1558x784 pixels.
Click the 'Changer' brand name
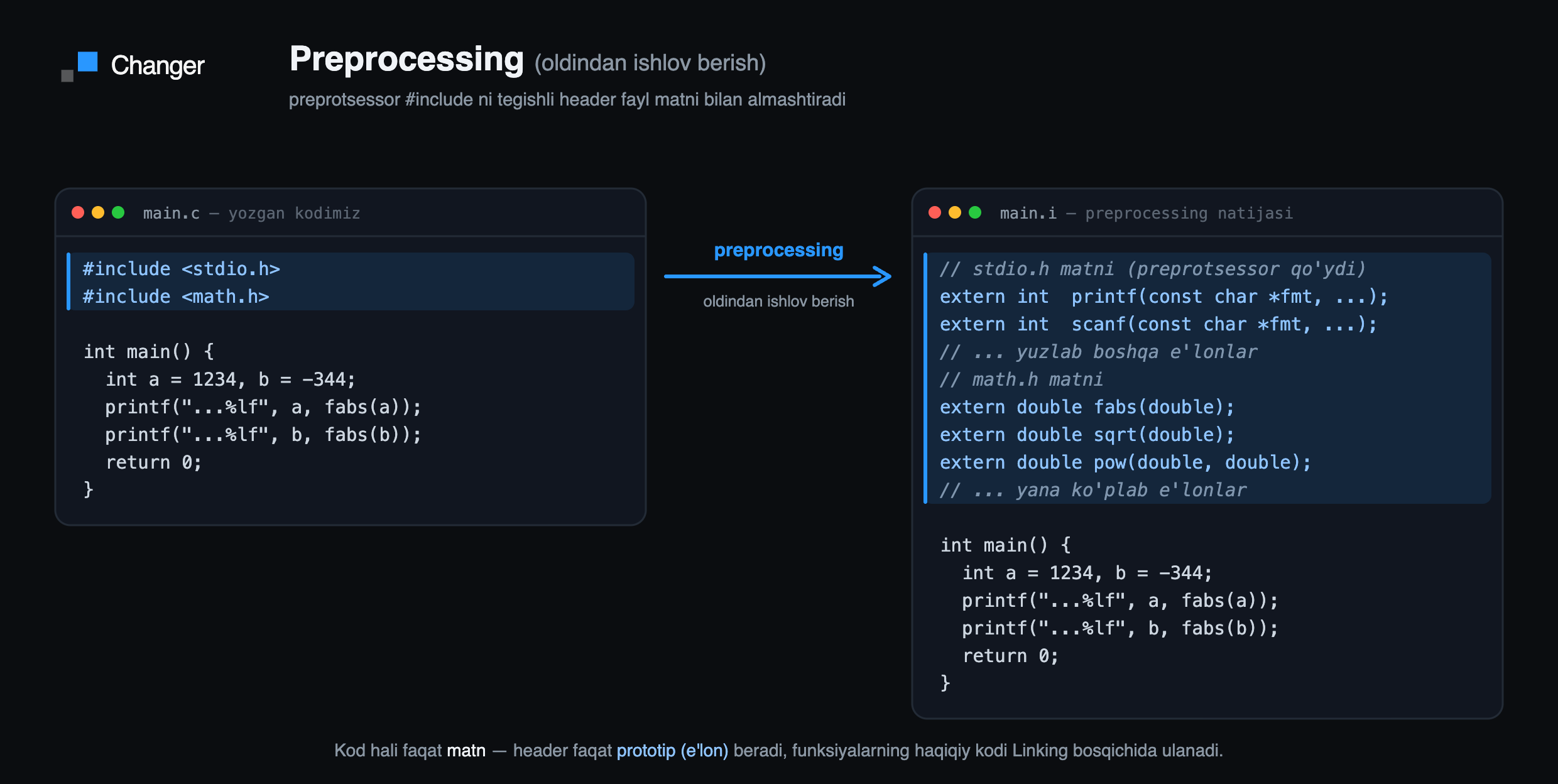click(x=158, y=65)
